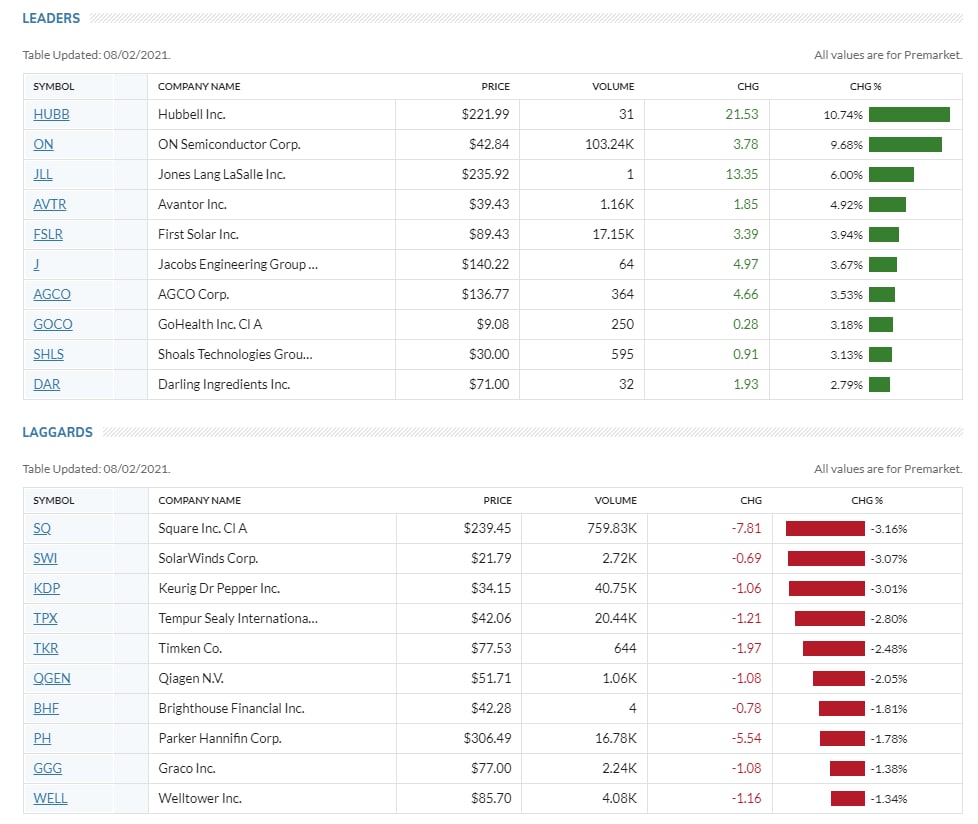Image resolution: width=978 pixels, height=824 pixels.
Task: Select the Laggards table VOLUME column header
Action: point(616,500)
